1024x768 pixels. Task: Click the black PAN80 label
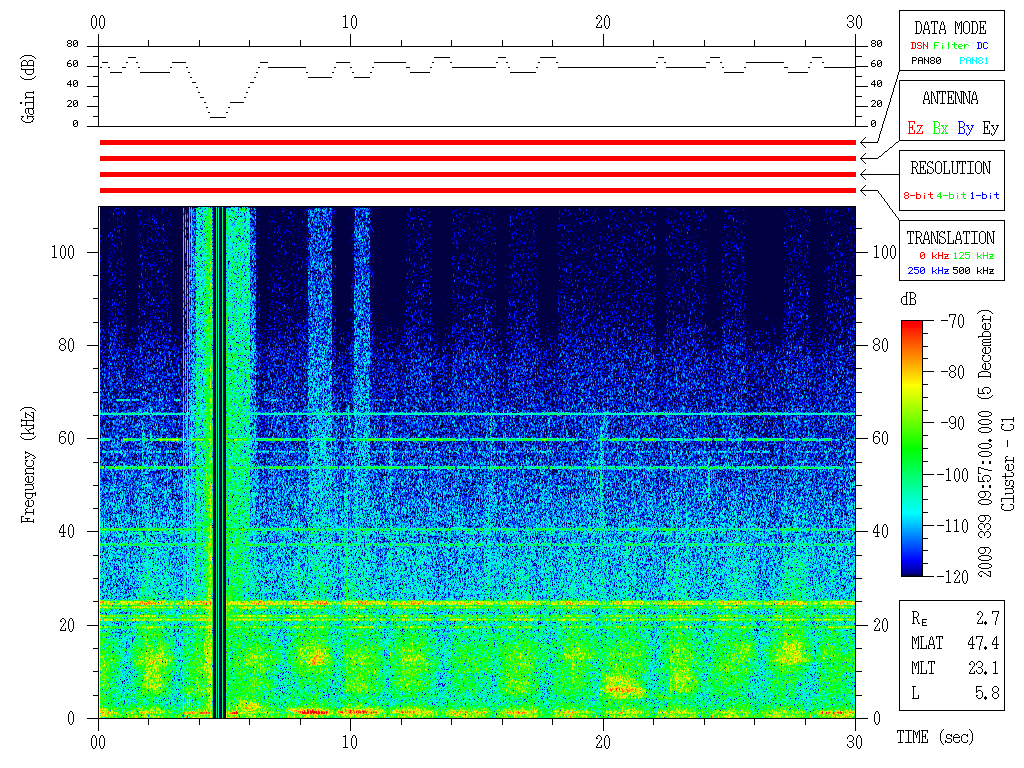926,61
